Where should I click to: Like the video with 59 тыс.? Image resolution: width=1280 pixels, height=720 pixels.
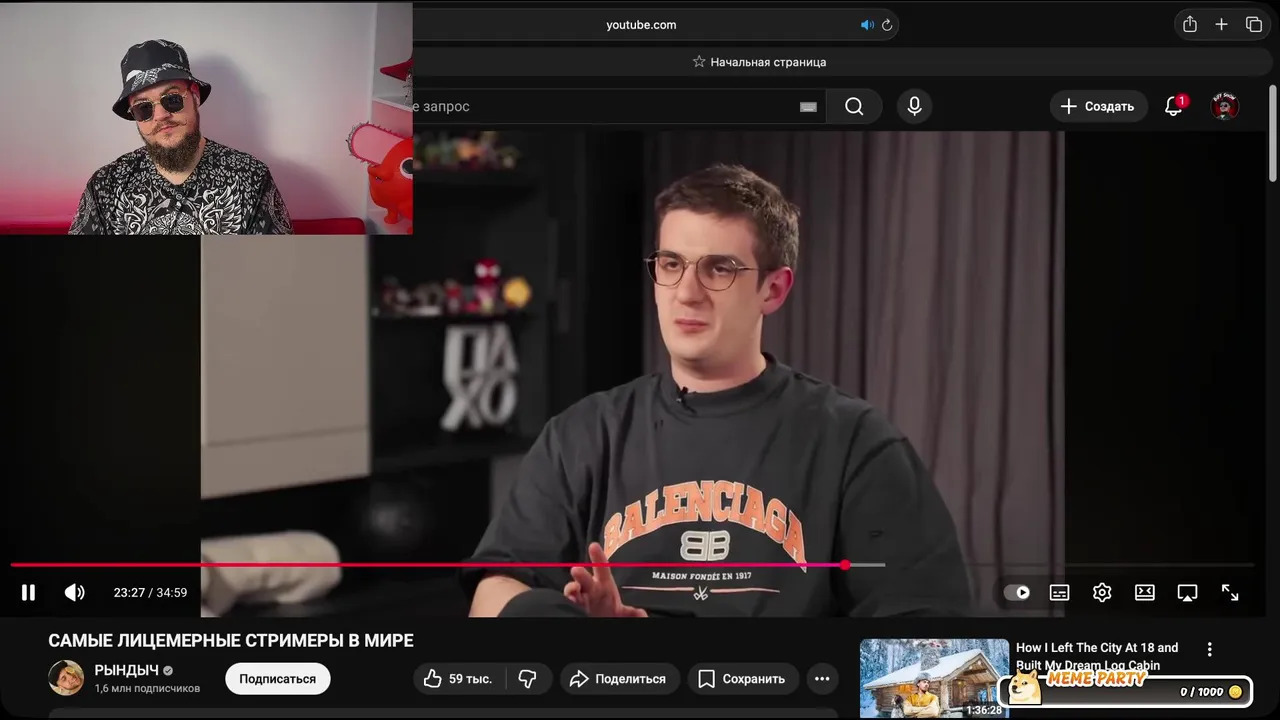(458, 679)
